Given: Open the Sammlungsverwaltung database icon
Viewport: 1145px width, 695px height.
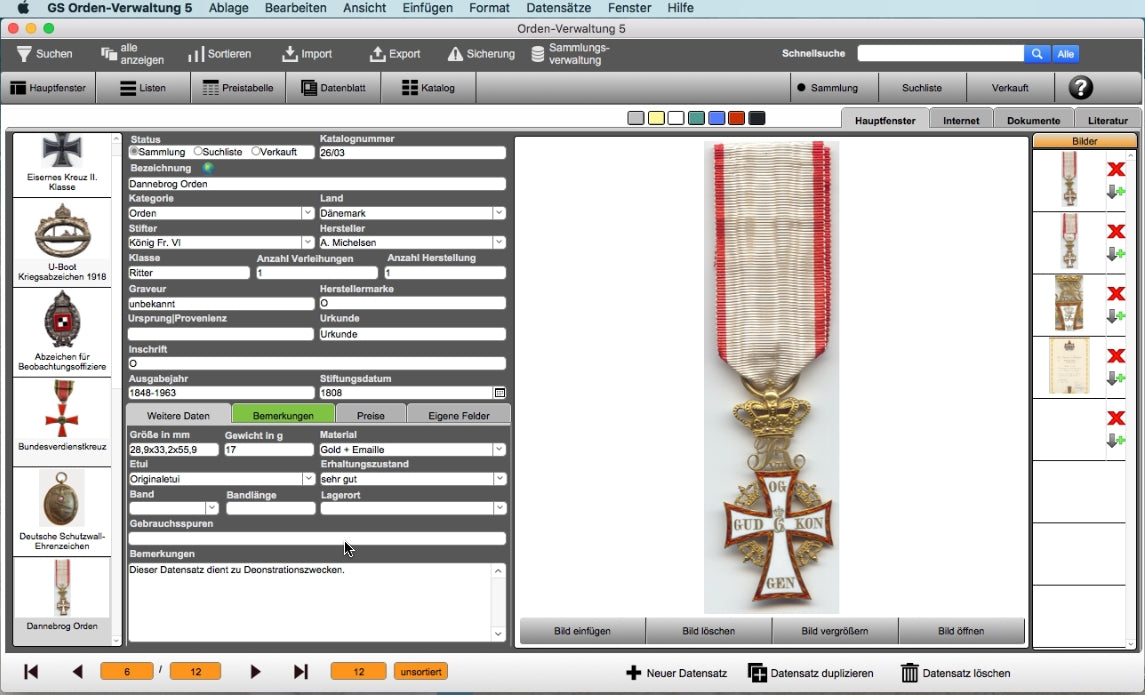Looking at the screenshot, I should 538,54.
